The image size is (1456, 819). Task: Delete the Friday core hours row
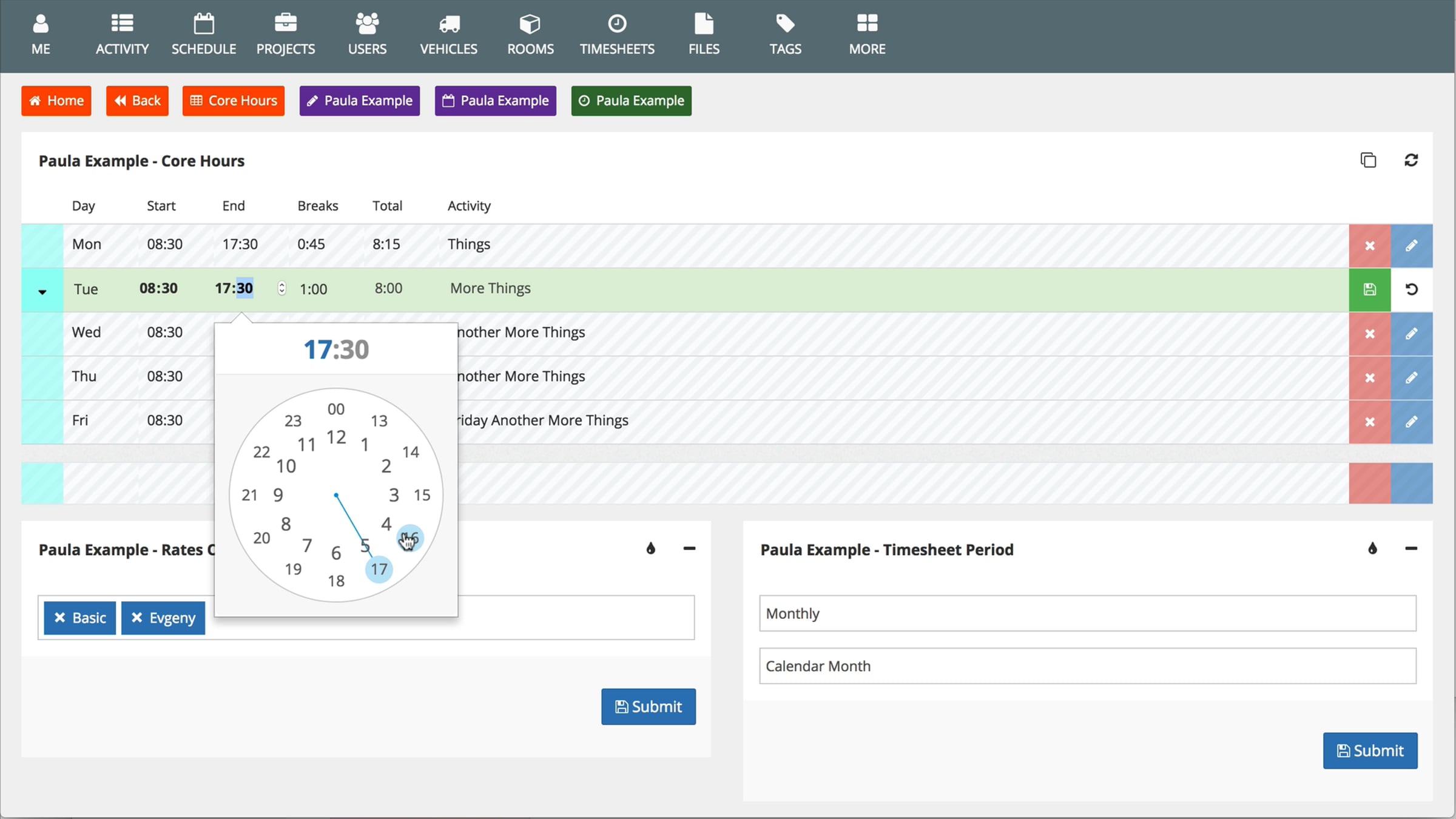pyautogui.click(x=1370, y=422)
